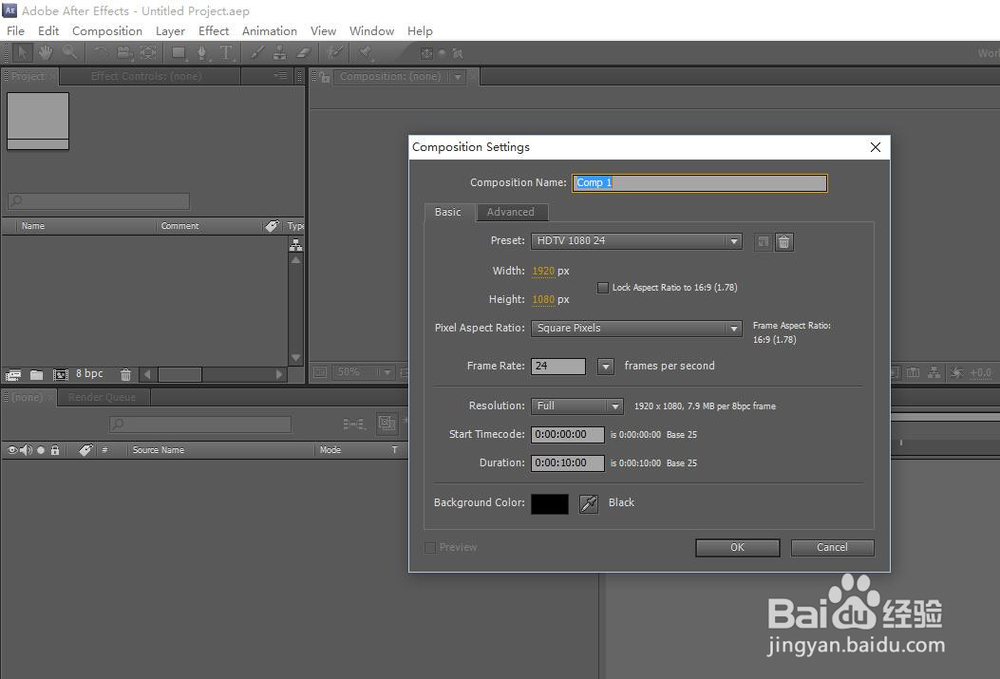Select the Puppet Pin tool
1000x679 pixels.
click(365, 53)
